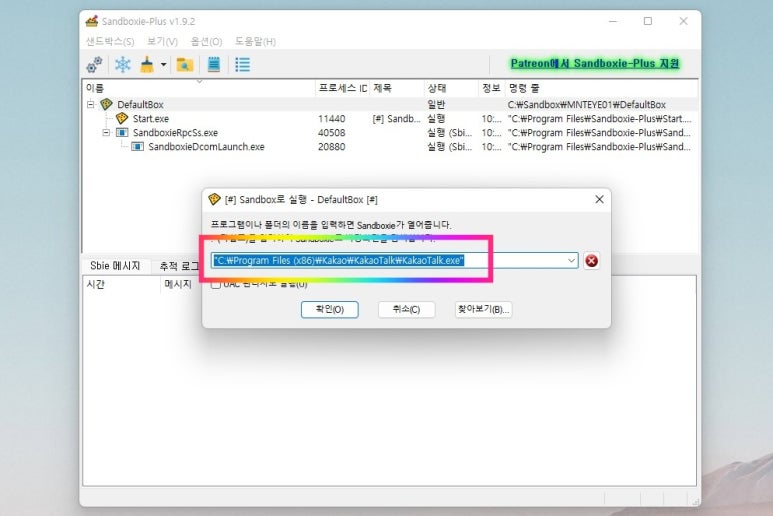The height and width of the screenshot is (516, 773).
Task: Sort by the 명령 줄 column header
Action: 601,88
